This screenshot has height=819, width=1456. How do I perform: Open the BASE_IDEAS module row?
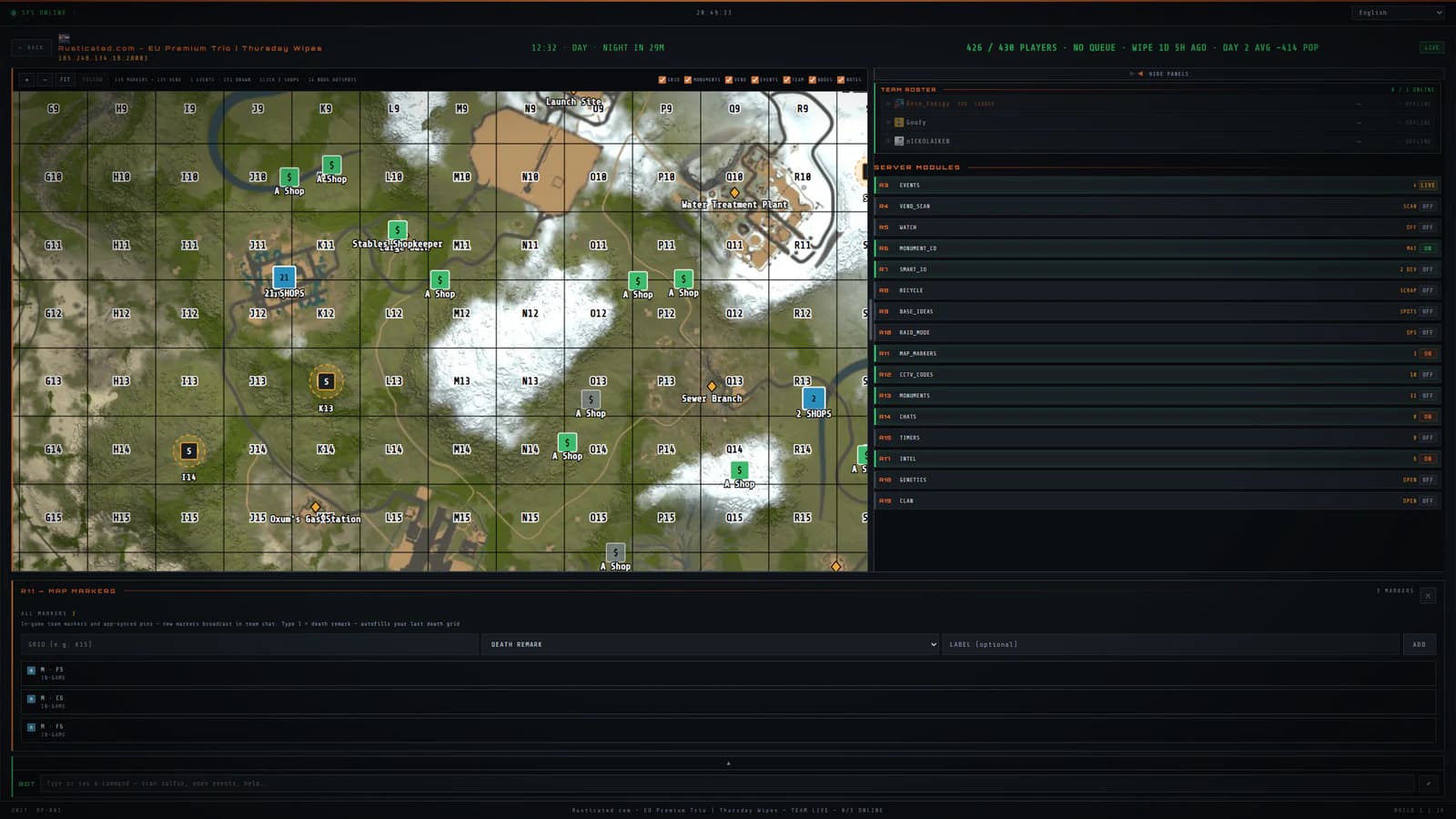pos(1158,311)
